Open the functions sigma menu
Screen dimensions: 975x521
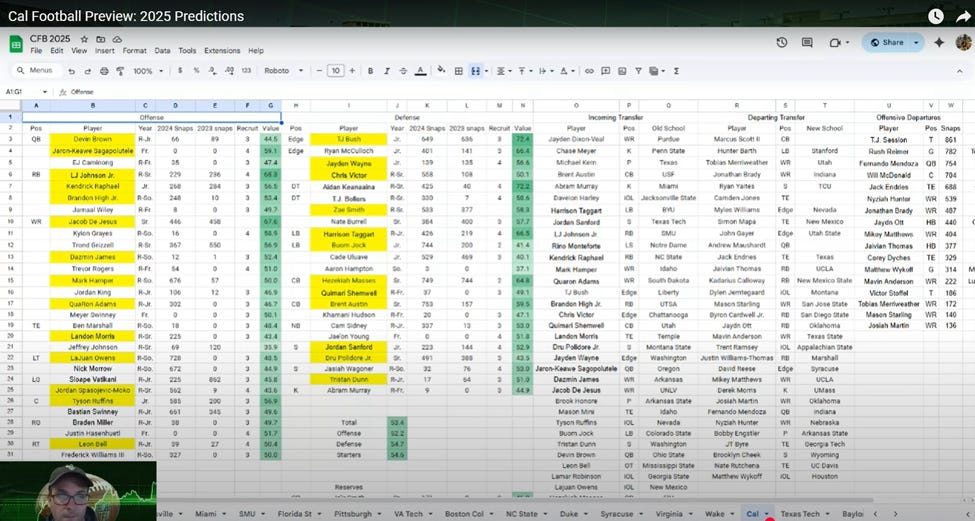tap(676, 71)
